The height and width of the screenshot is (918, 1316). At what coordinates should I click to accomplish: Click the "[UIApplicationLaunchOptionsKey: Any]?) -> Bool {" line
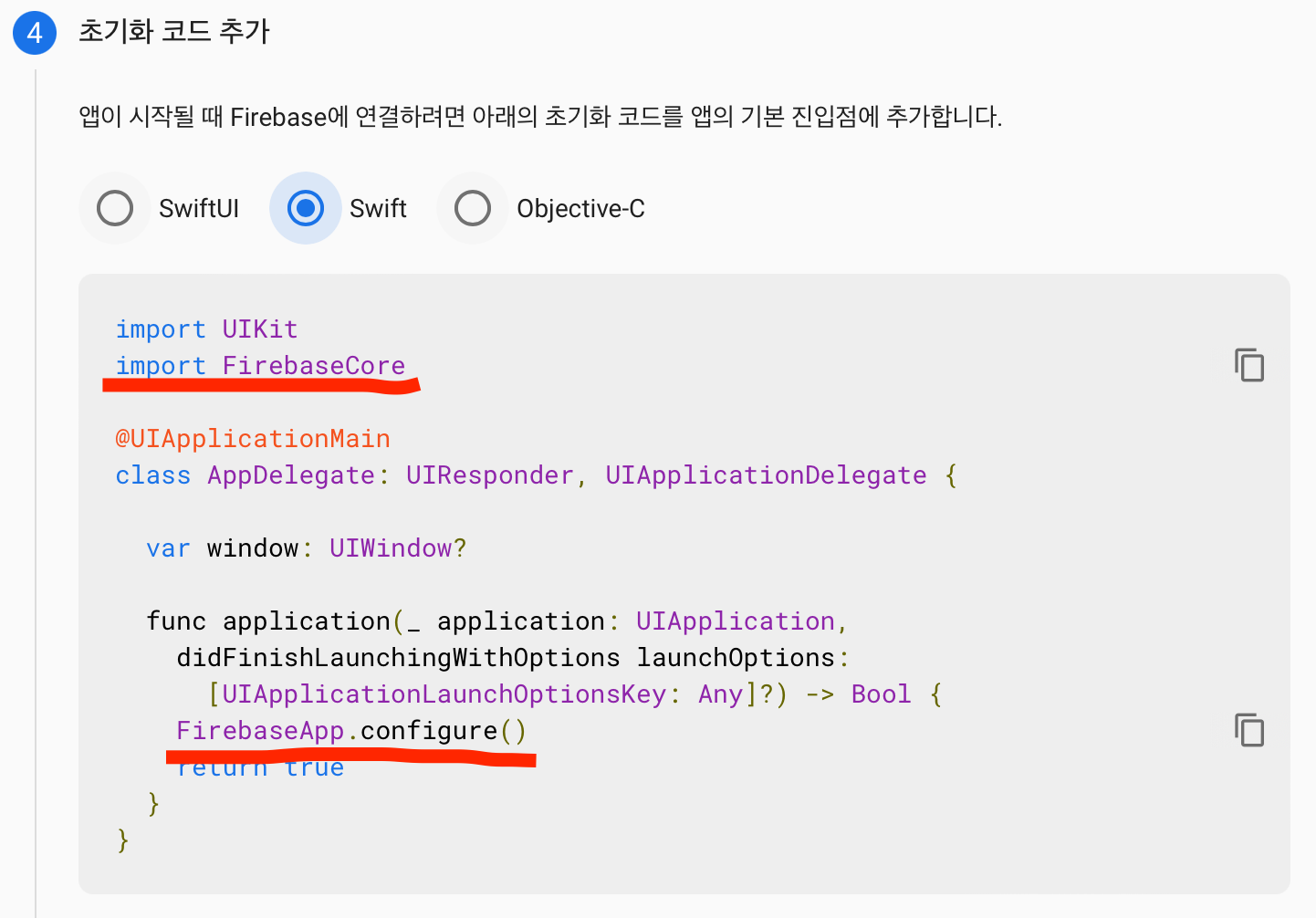coord(575,694)
